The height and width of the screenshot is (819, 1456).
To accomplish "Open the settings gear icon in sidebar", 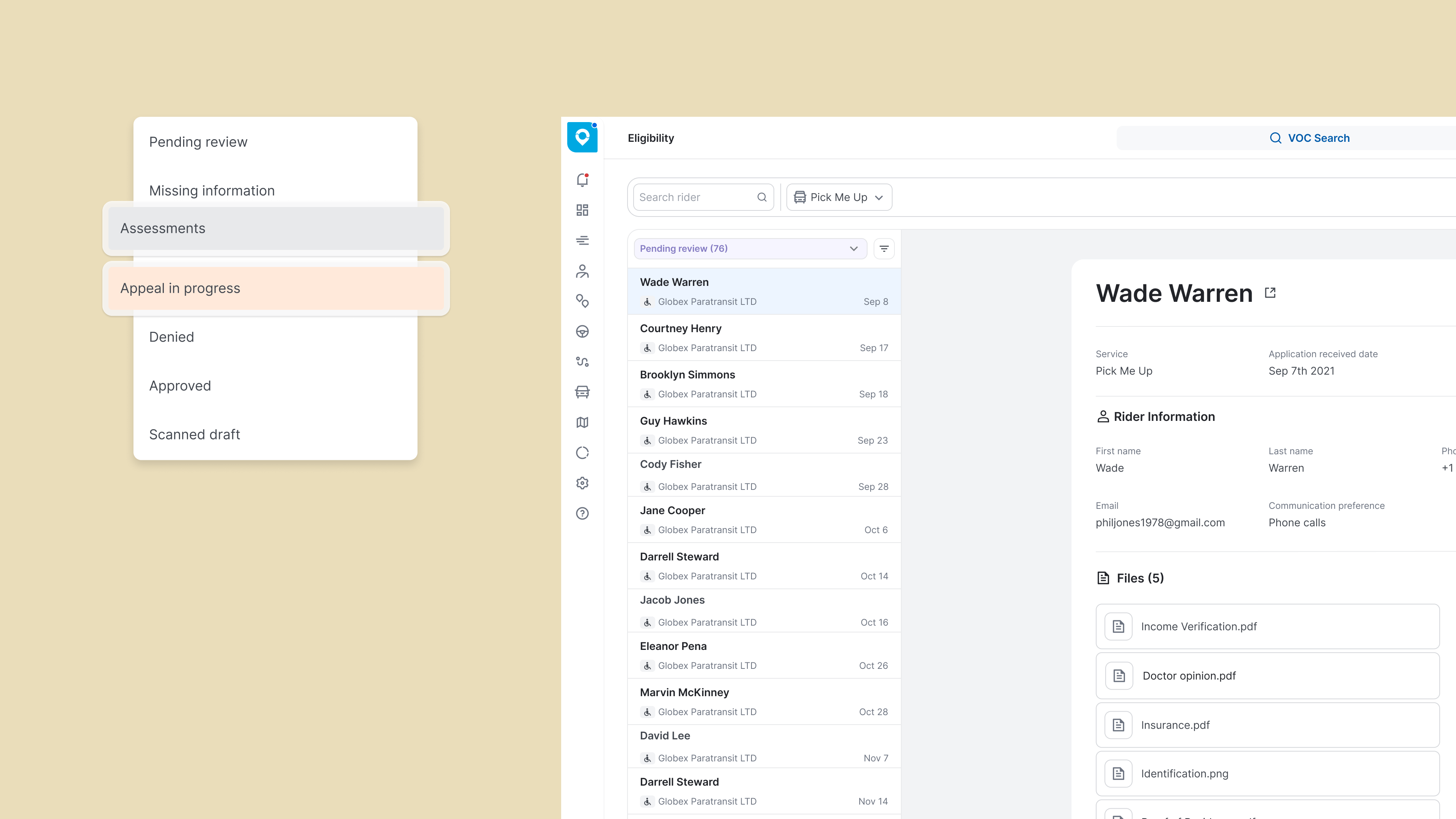I will [x=582, y=483].
